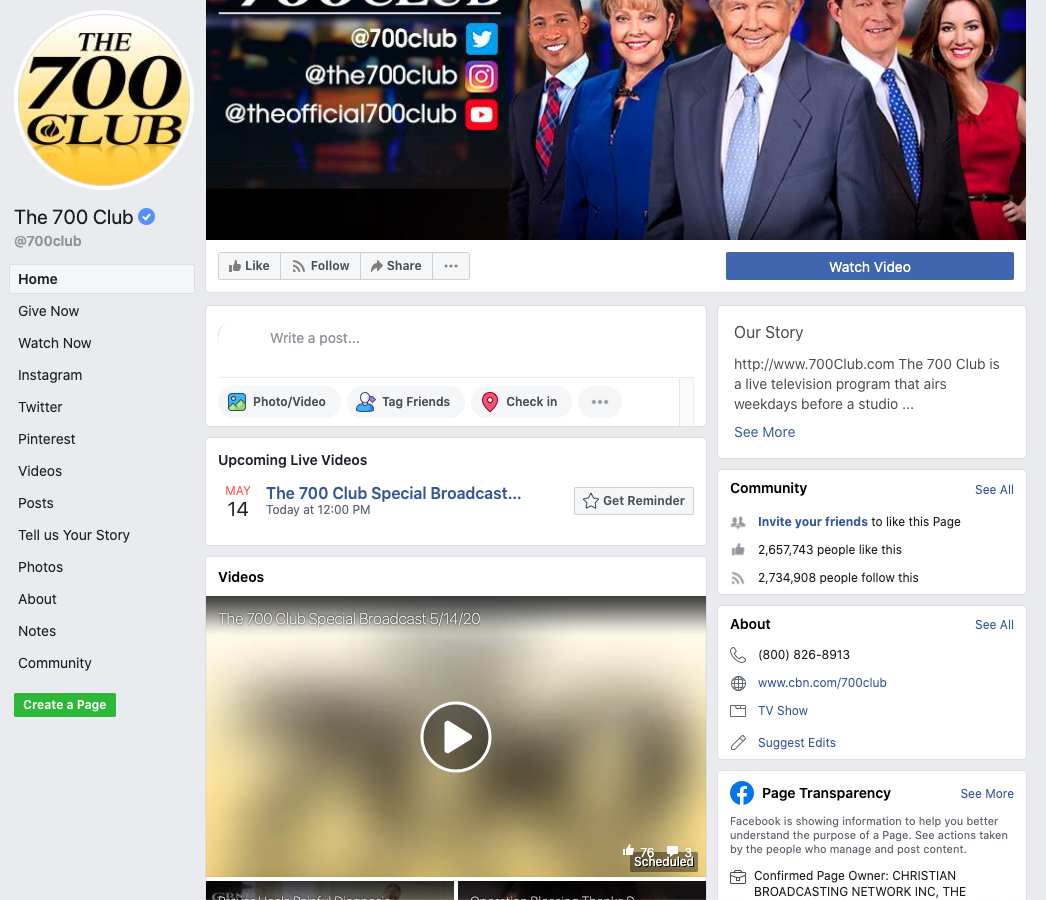Expand Our Story with See More
1046x900 pixels.
[764, 432]
